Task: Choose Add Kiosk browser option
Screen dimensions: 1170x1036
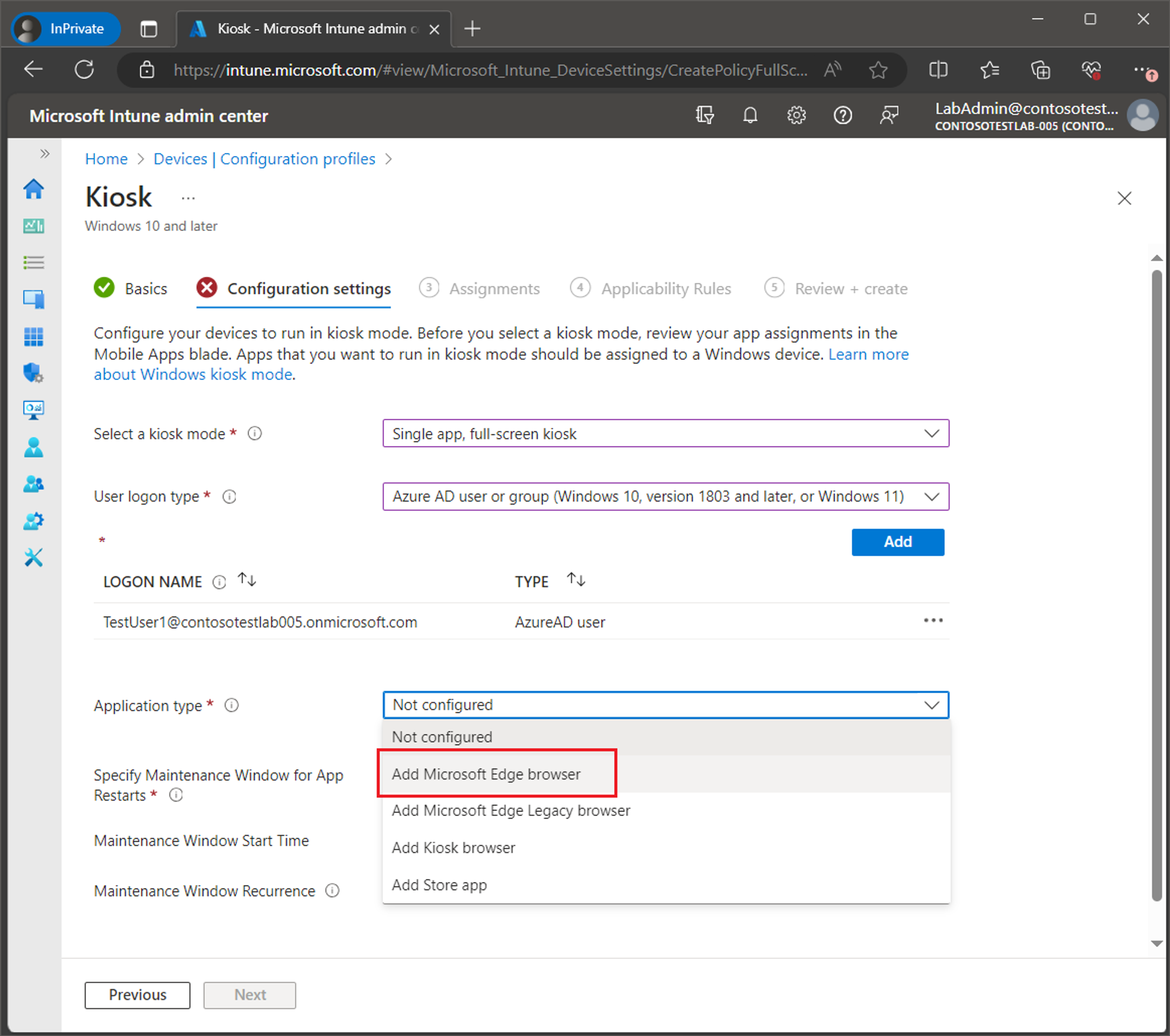Action: click(x=666, y=848)
